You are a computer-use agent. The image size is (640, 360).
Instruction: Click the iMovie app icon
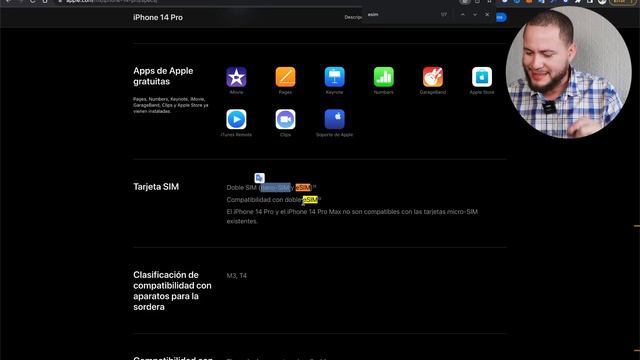[236, 77]
